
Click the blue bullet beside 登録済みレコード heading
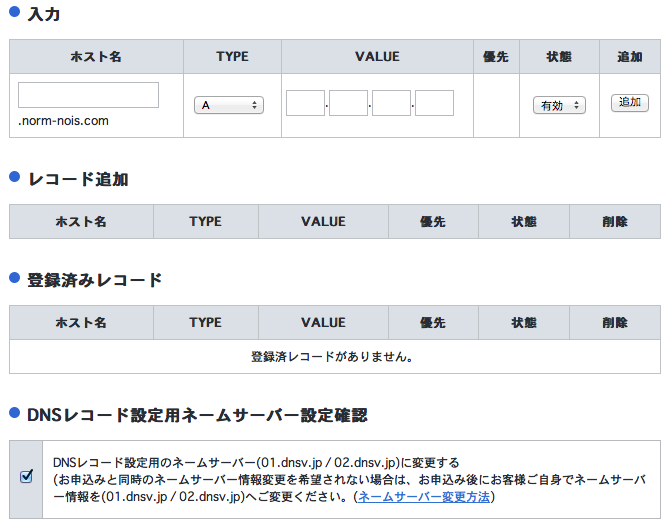tap(15, 278)
